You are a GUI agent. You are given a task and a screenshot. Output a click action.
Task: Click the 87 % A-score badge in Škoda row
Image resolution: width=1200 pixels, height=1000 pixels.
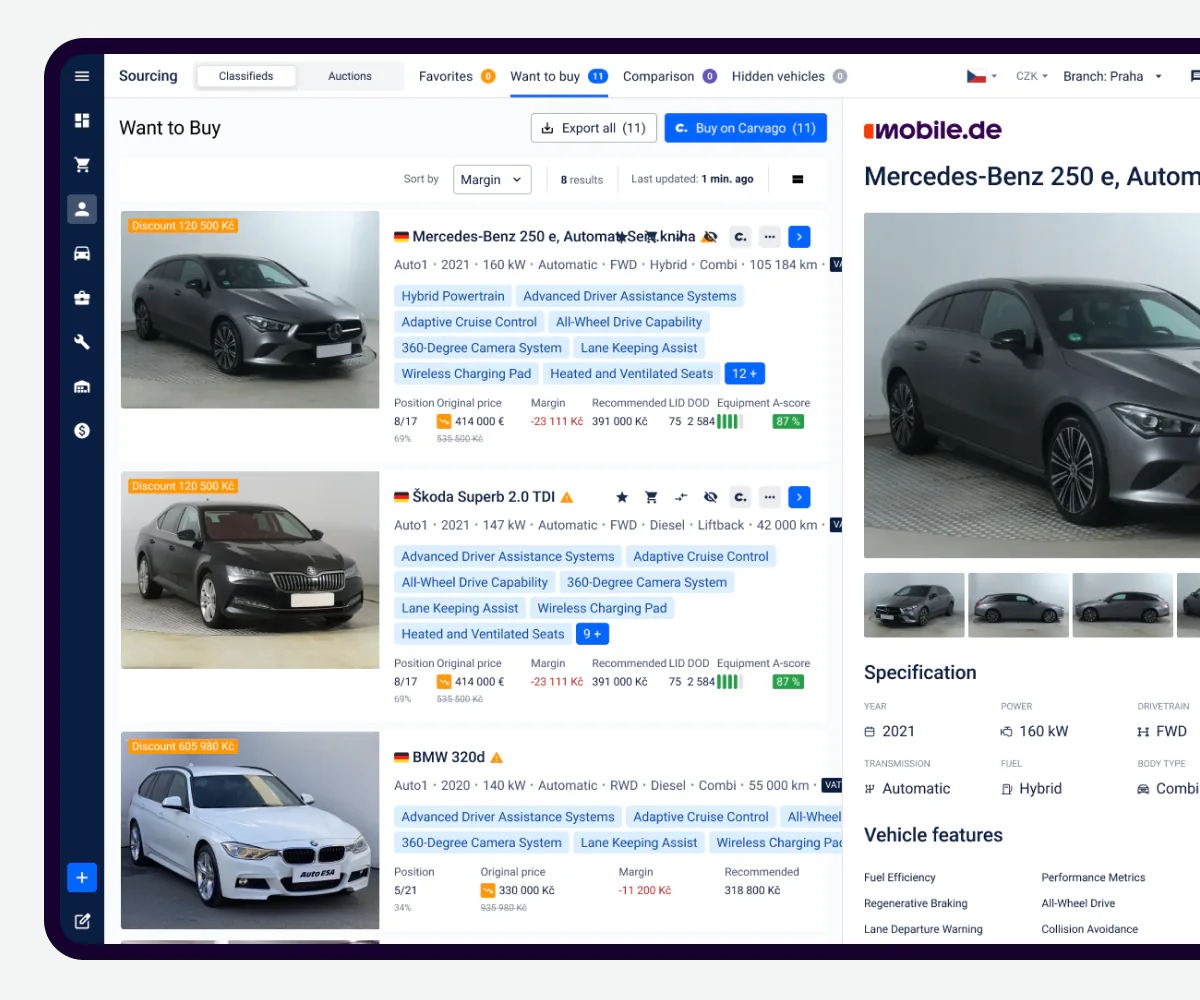788,682
